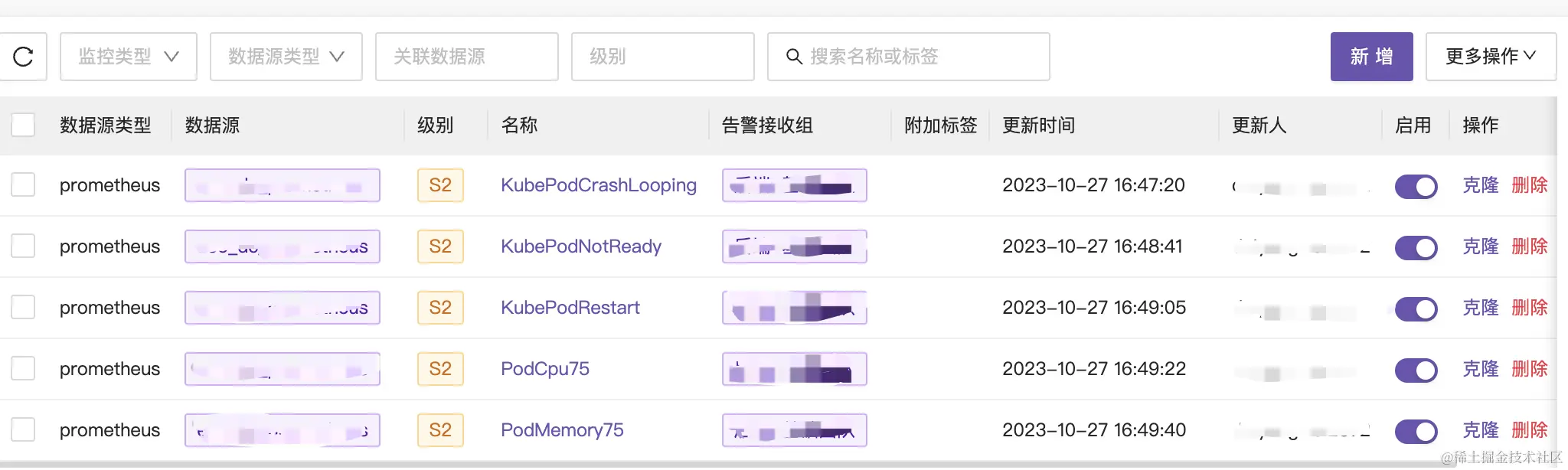Expand the 数据源类型 dropdown
This screenshot has width=1568, height=470.
[x=286, y=57]
